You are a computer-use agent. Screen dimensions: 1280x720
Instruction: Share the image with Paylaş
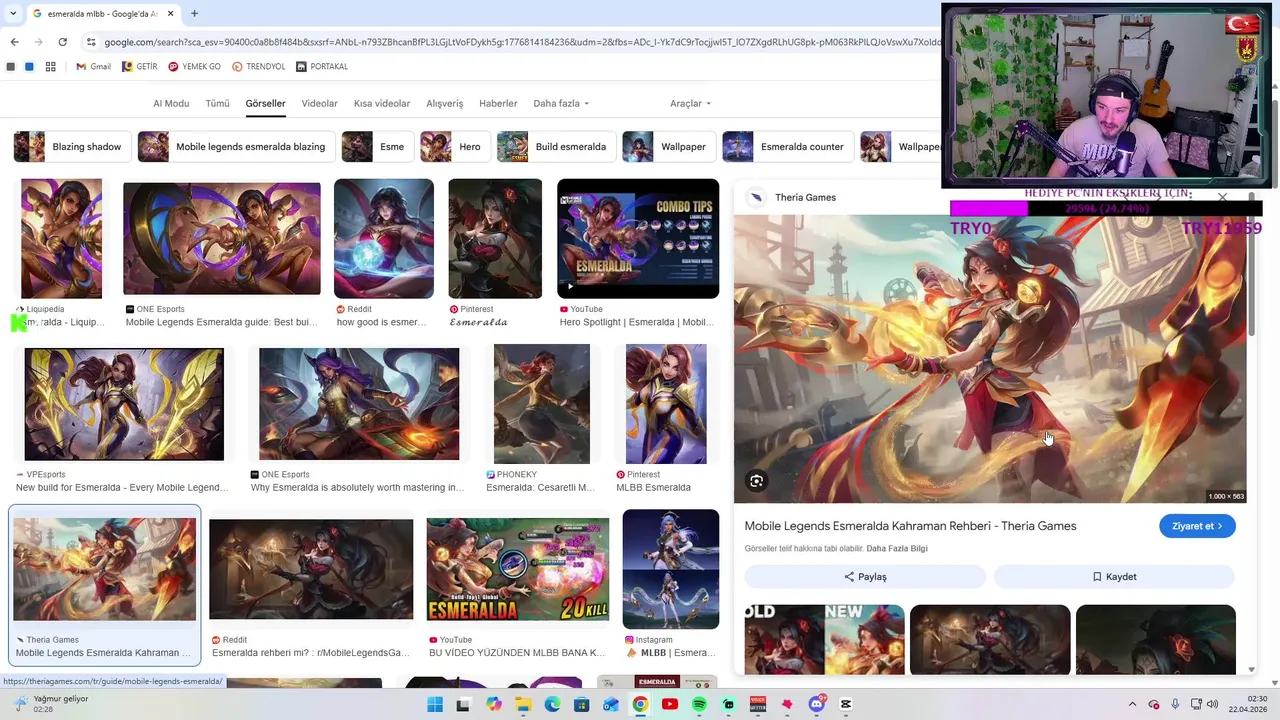865,576
